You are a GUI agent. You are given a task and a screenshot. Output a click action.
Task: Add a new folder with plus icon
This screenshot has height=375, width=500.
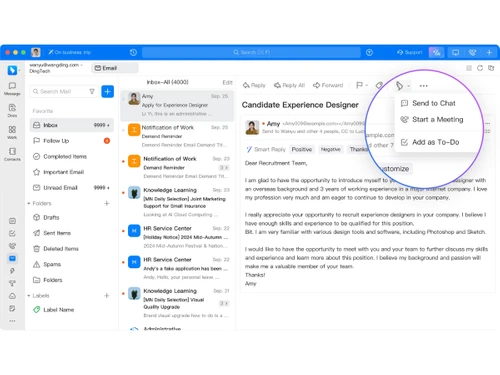(x=107, y=203)
